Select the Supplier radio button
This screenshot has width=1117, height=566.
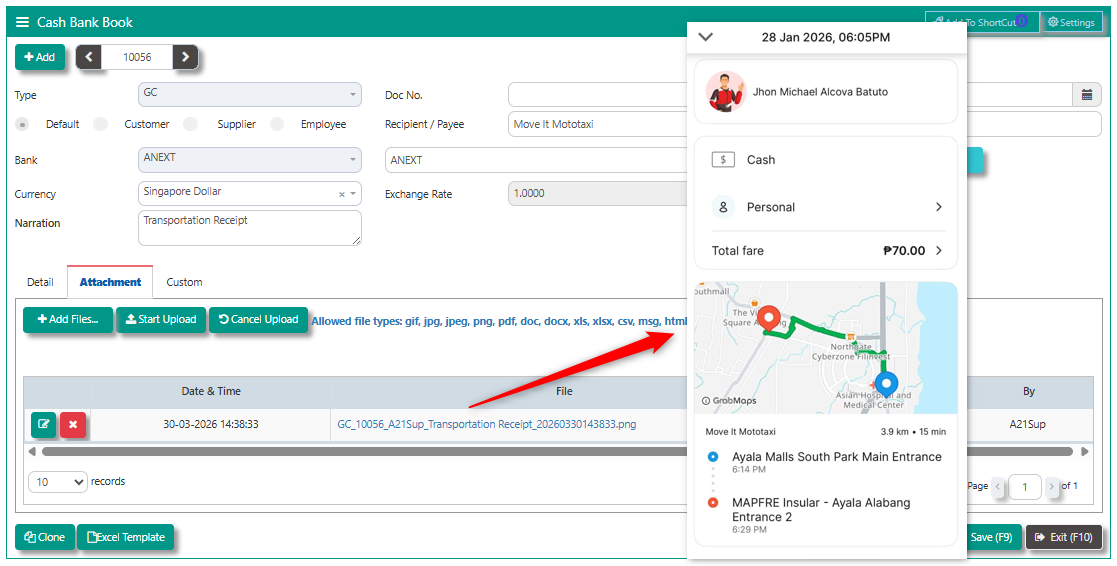coord(190,124)
